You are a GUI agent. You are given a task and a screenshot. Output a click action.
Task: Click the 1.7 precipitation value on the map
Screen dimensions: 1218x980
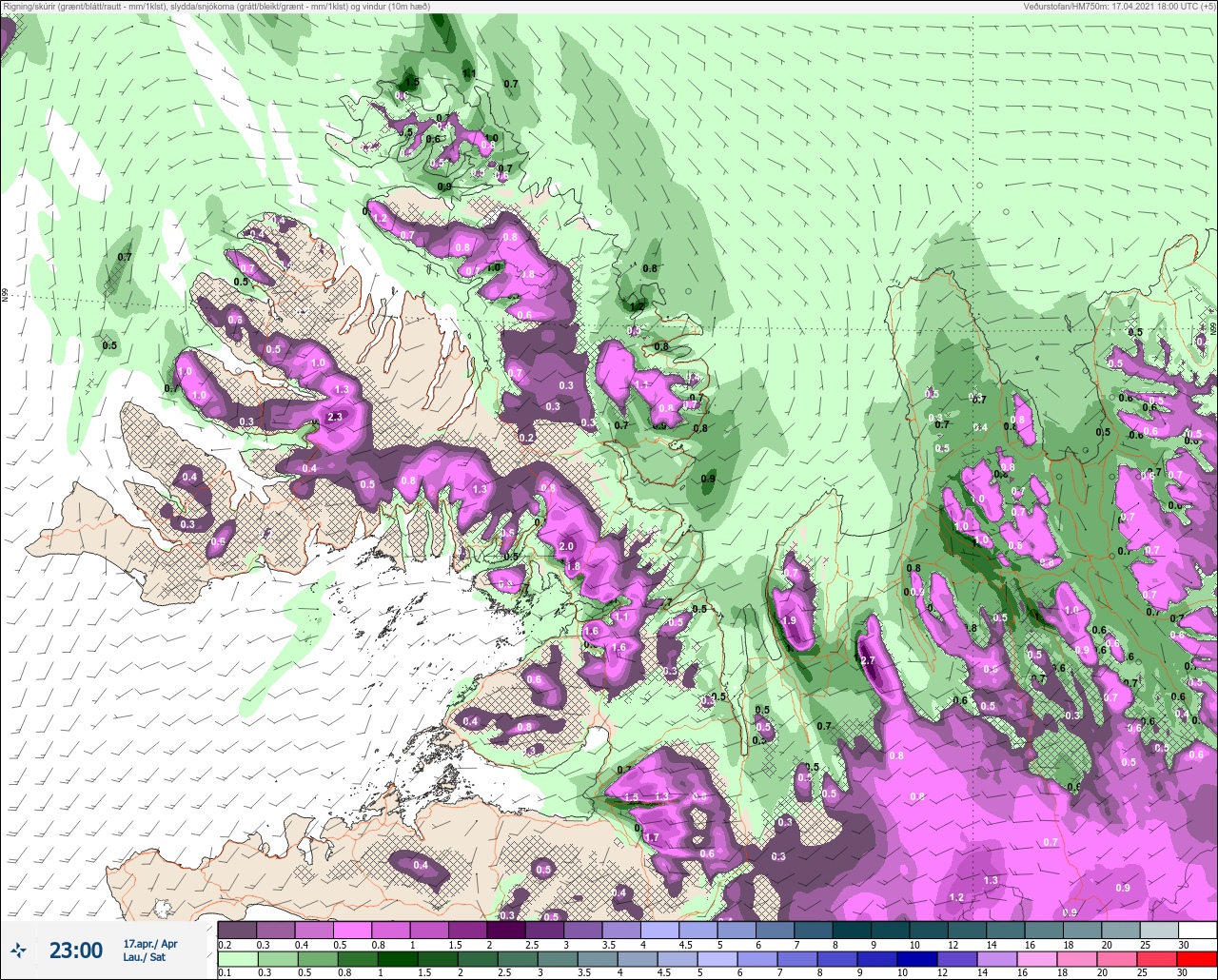pyautogui.click(x=652, y=837)
